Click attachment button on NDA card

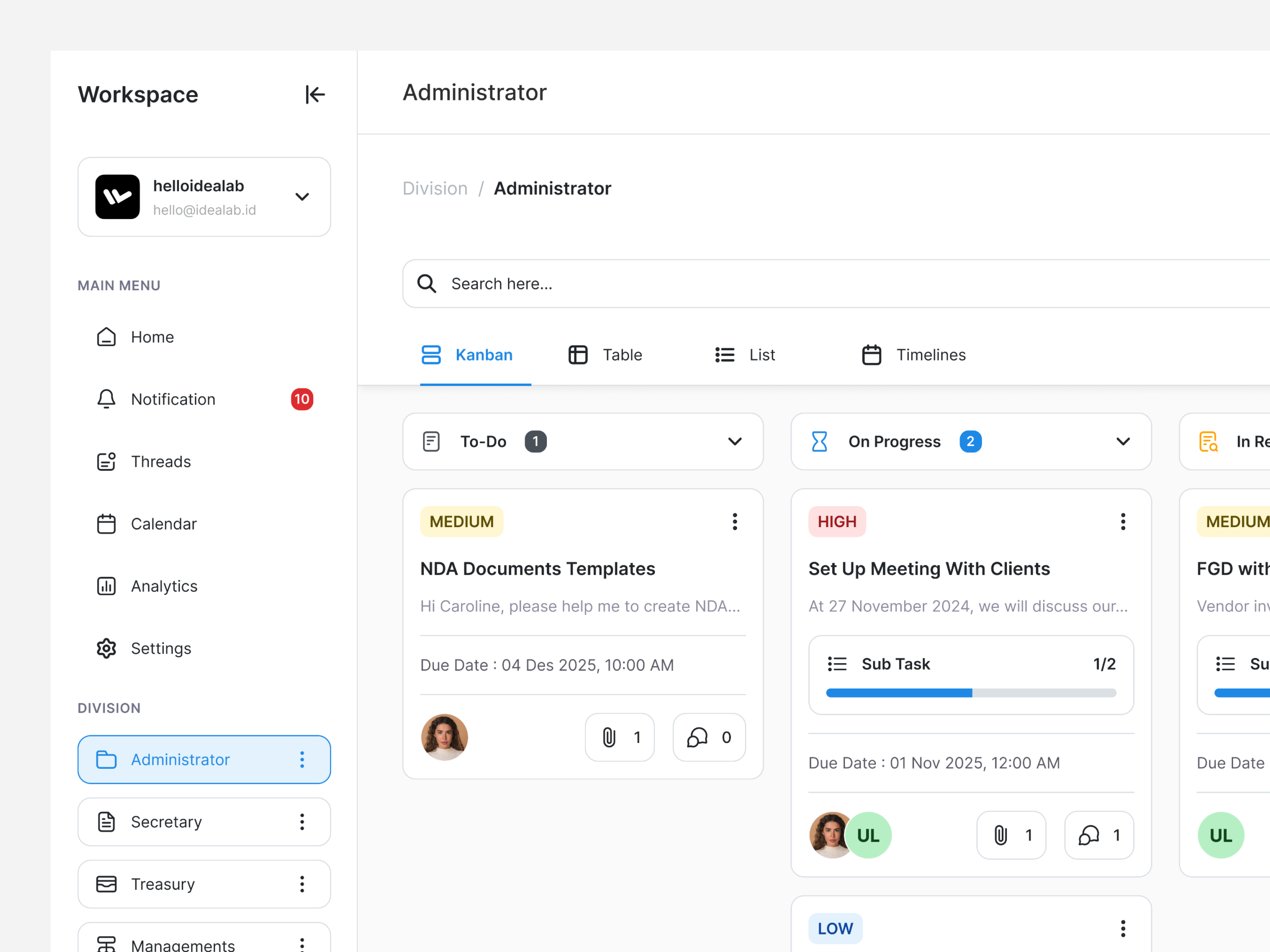(x=620, y=737)
